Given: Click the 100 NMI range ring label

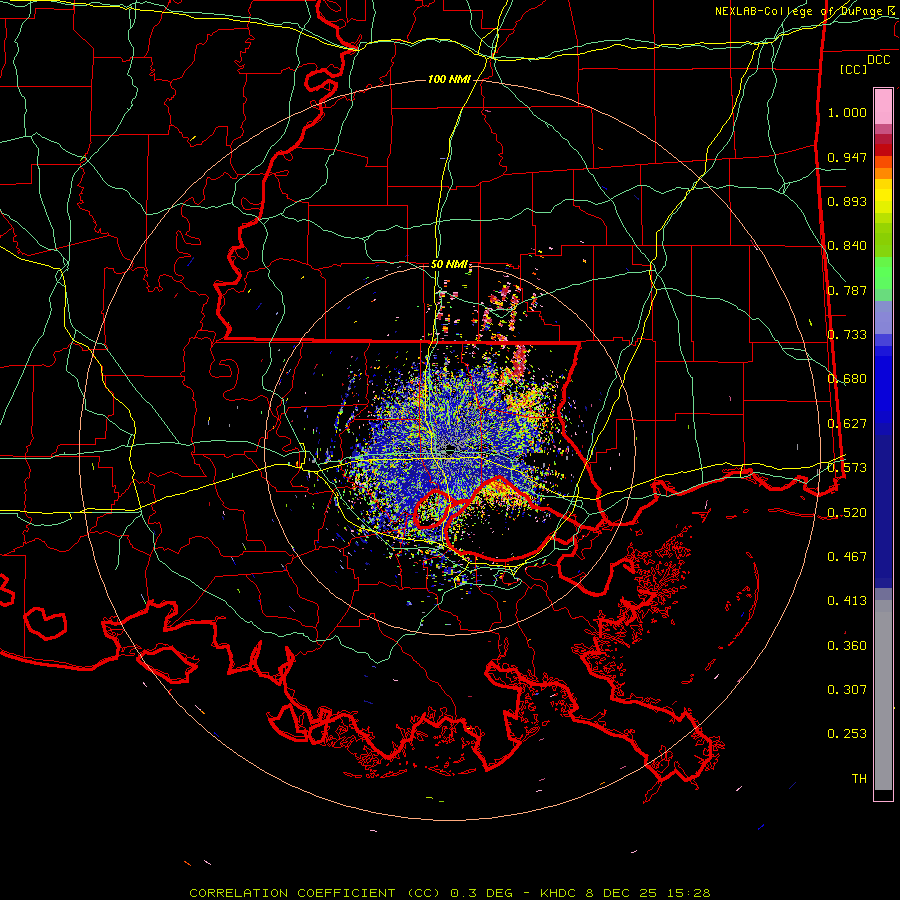Looking at the screenshot, I should click(x=449, y=79).
